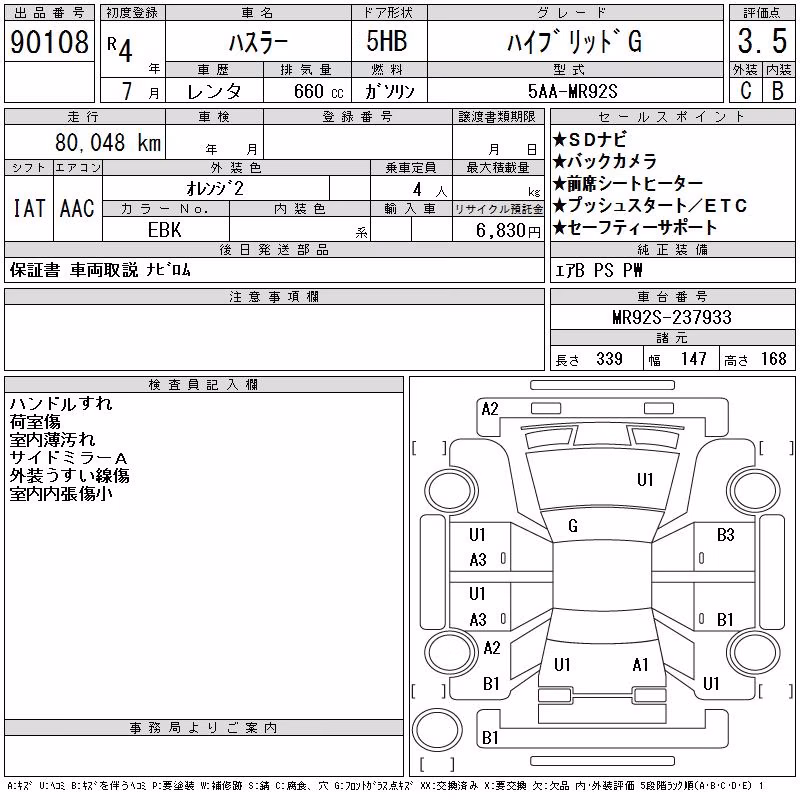
Task: Click the exterior color オレンジ2
Action: tap(215, 189)
